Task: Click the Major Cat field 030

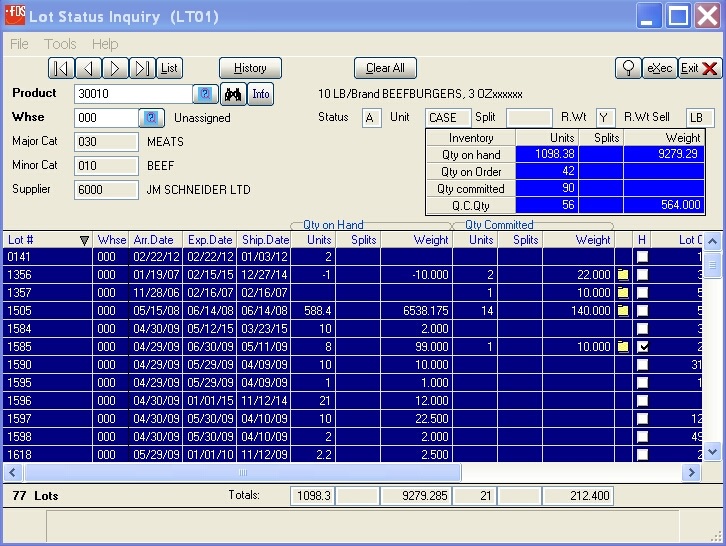Action: pos(106,142)
